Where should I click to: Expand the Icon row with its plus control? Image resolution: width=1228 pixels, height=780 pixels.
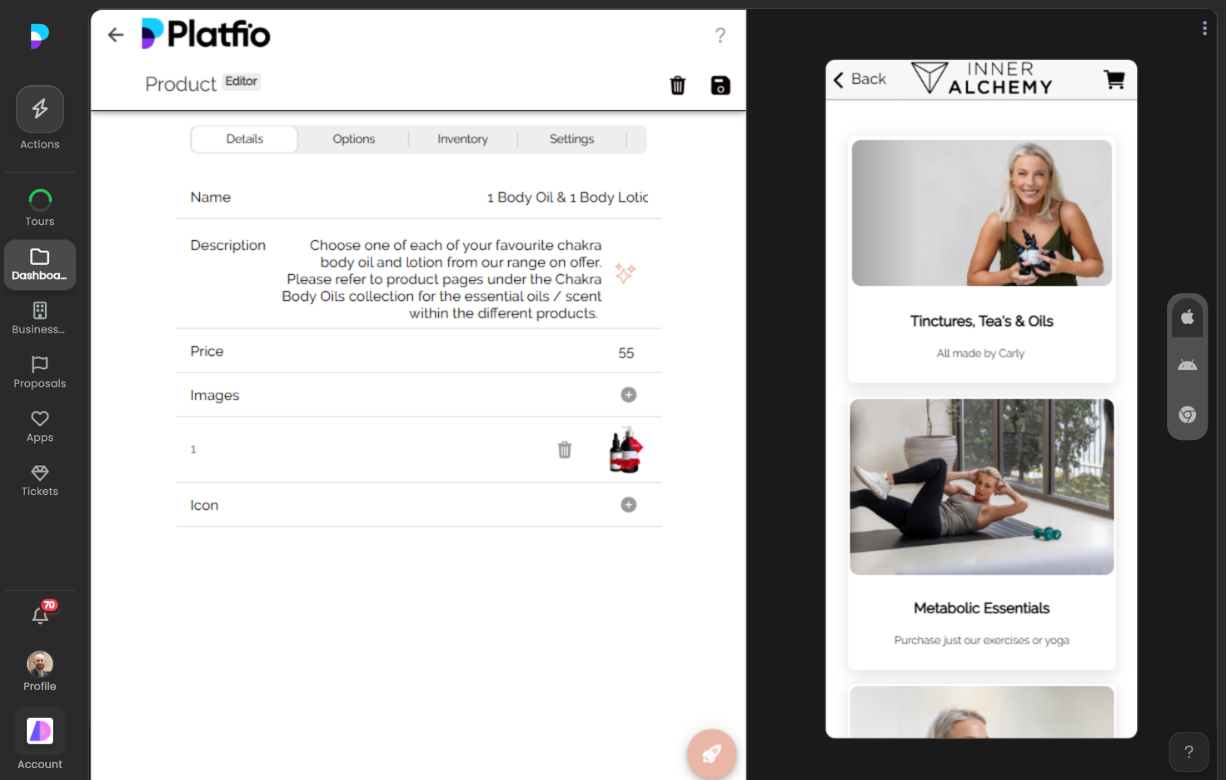[628, 505]
